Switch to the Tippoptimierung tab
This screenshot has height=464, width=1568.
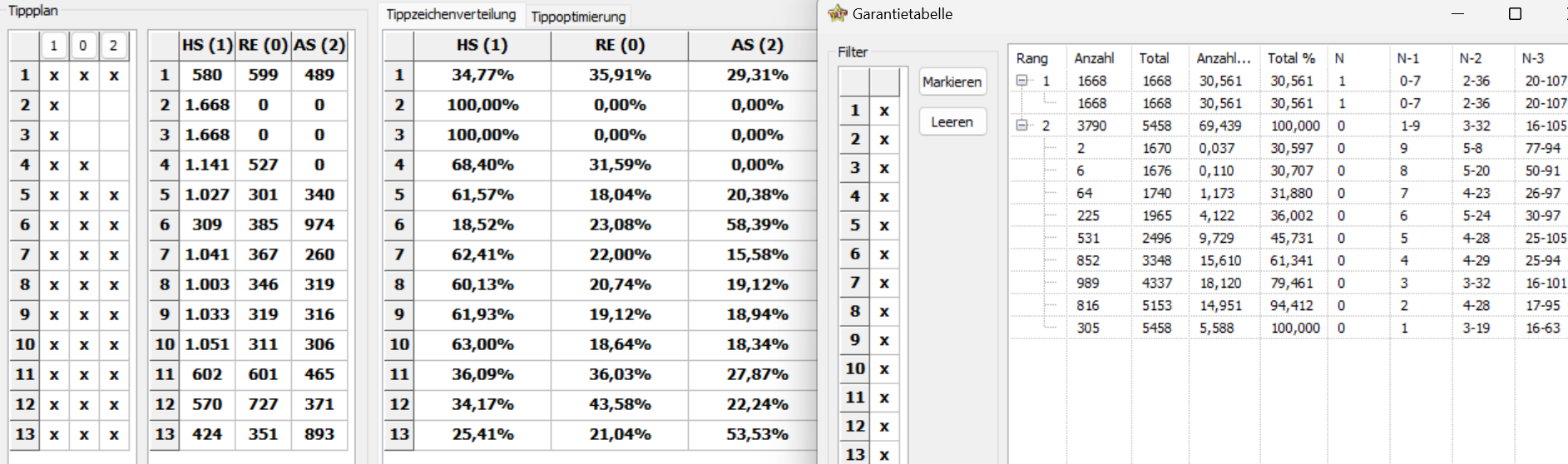point(578,17)
